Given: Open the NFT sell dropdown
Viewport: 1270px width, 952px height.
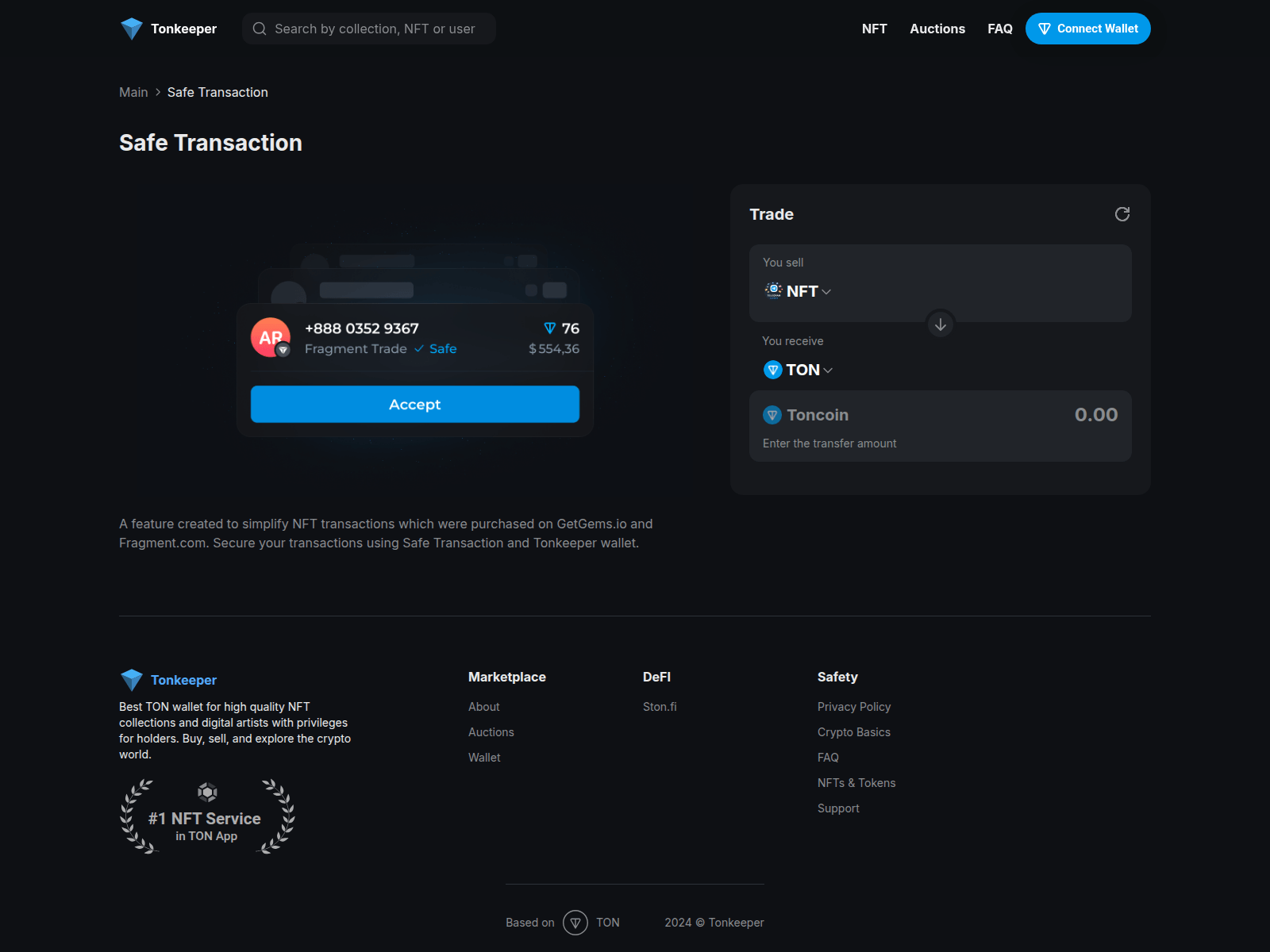Looking at the screenshot, I should click(x=798, y=291).
